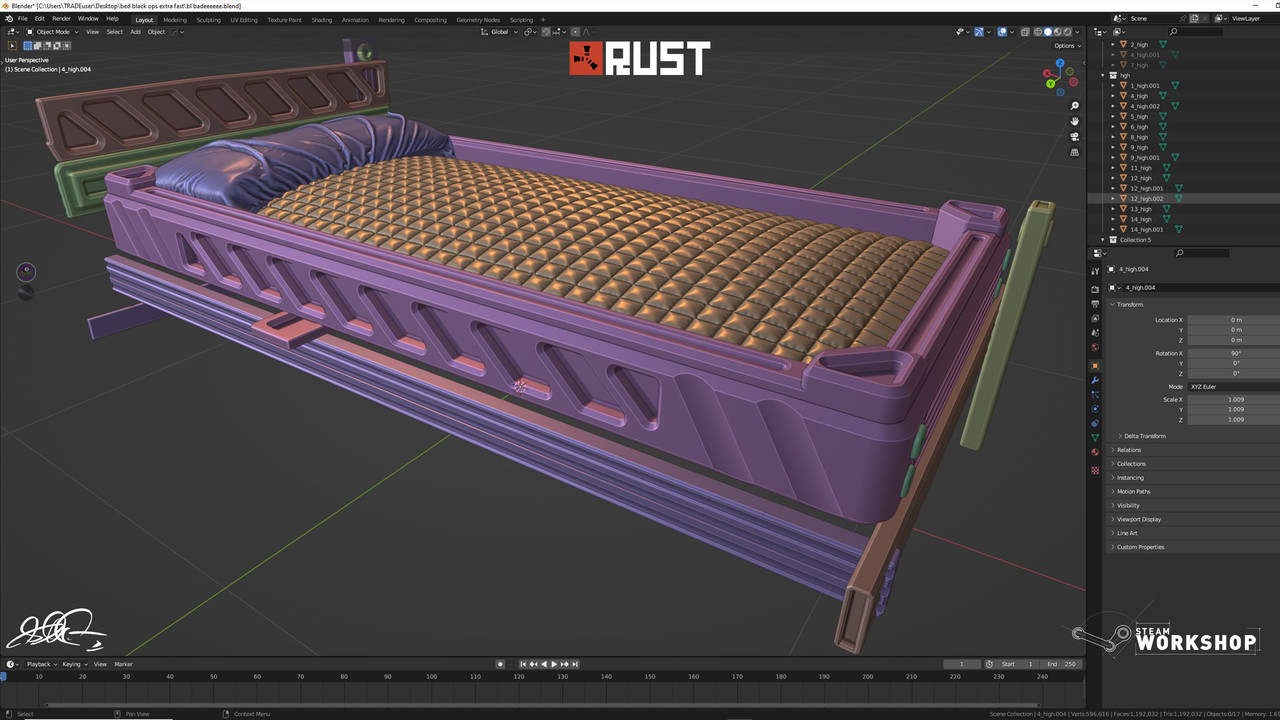Open the Add menu in viewport header
The width and height of the screenshot is (1280, 720).
pos(135,32)
